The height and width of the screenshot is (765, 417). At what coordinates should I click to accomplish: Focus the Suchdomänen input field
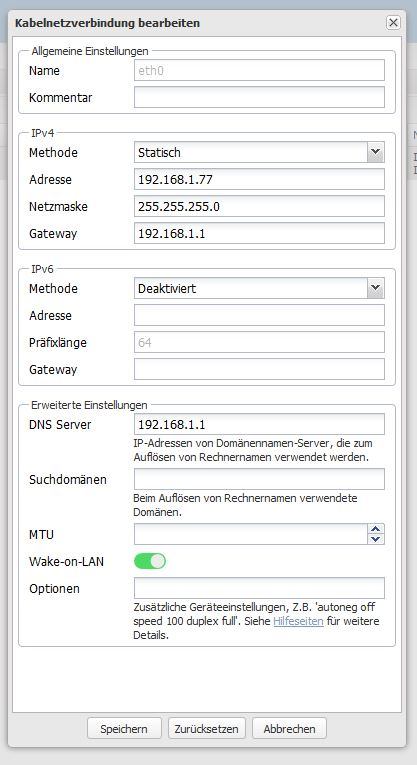point(259,479)
